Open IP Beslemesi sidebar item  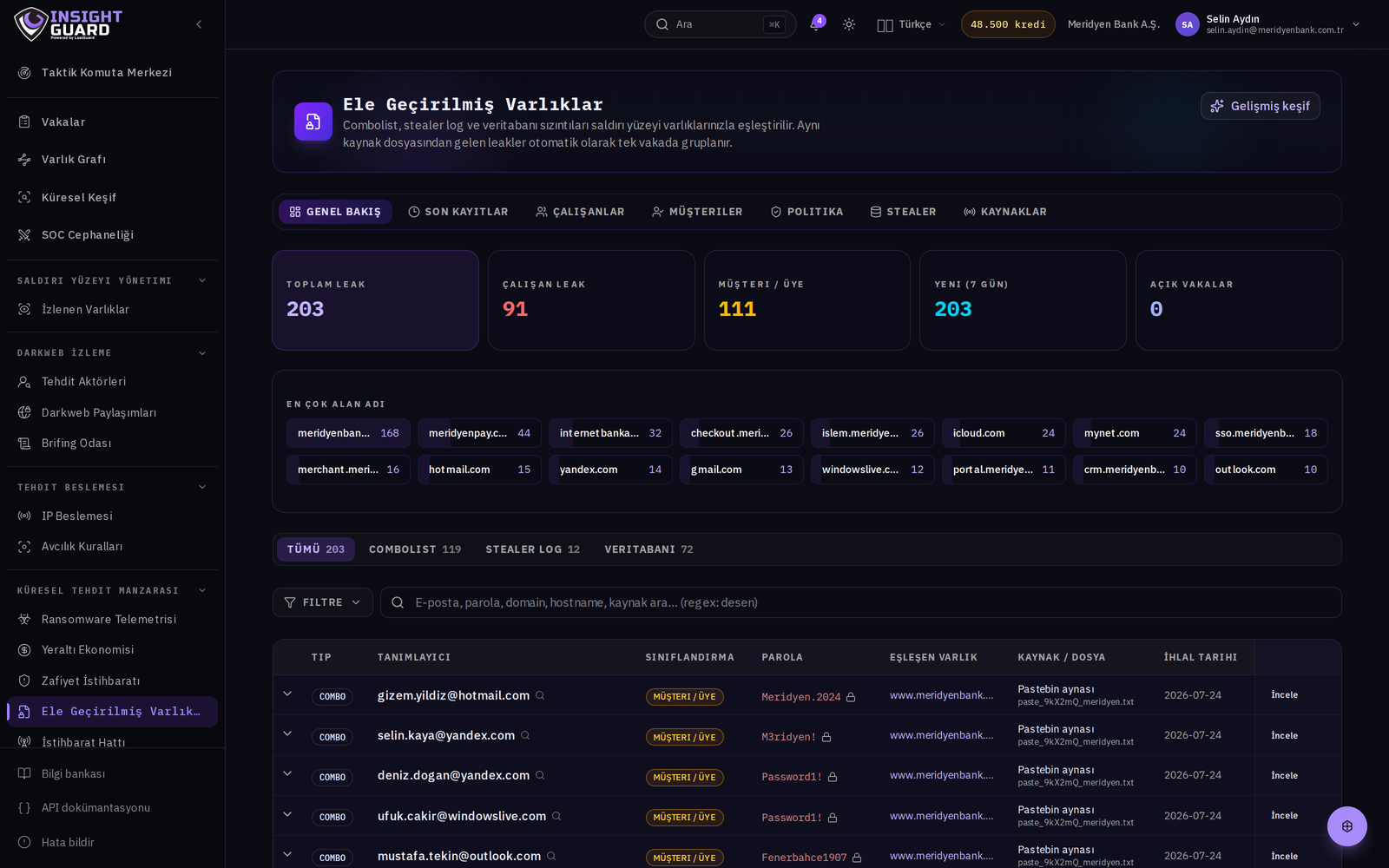(x=112, y=516)
